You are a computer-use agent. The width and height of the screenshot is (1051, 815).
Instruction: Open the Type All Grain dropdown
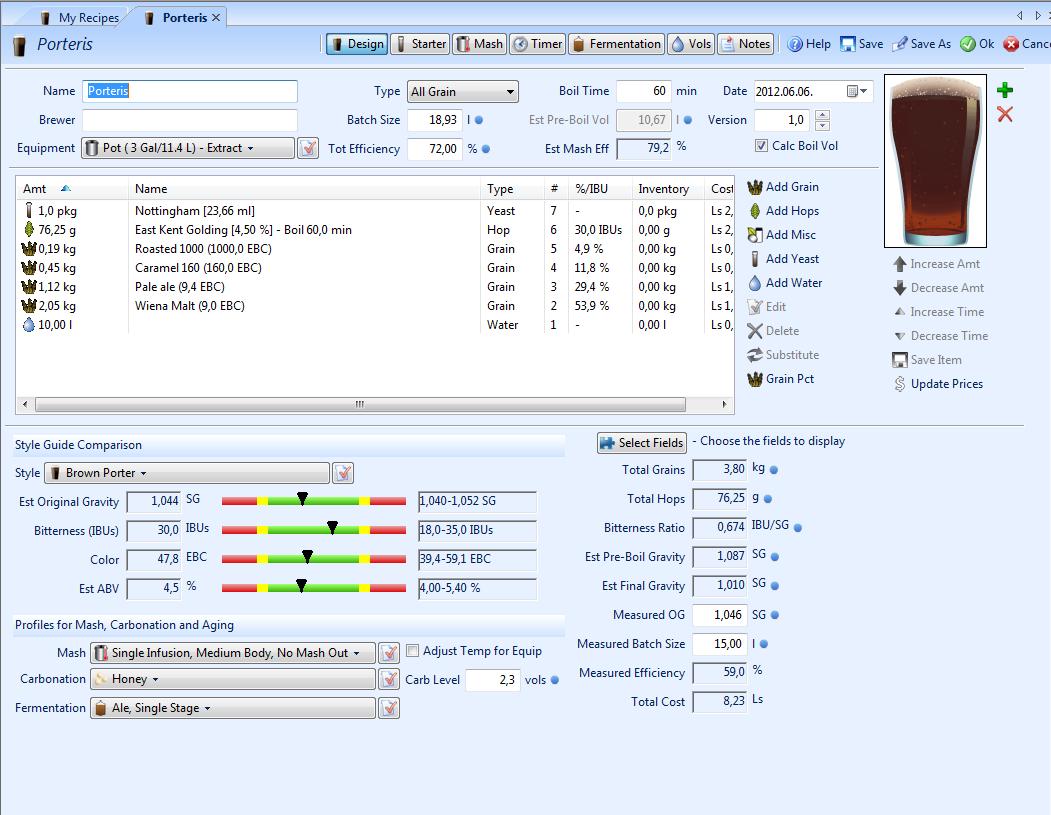point(462,92)
